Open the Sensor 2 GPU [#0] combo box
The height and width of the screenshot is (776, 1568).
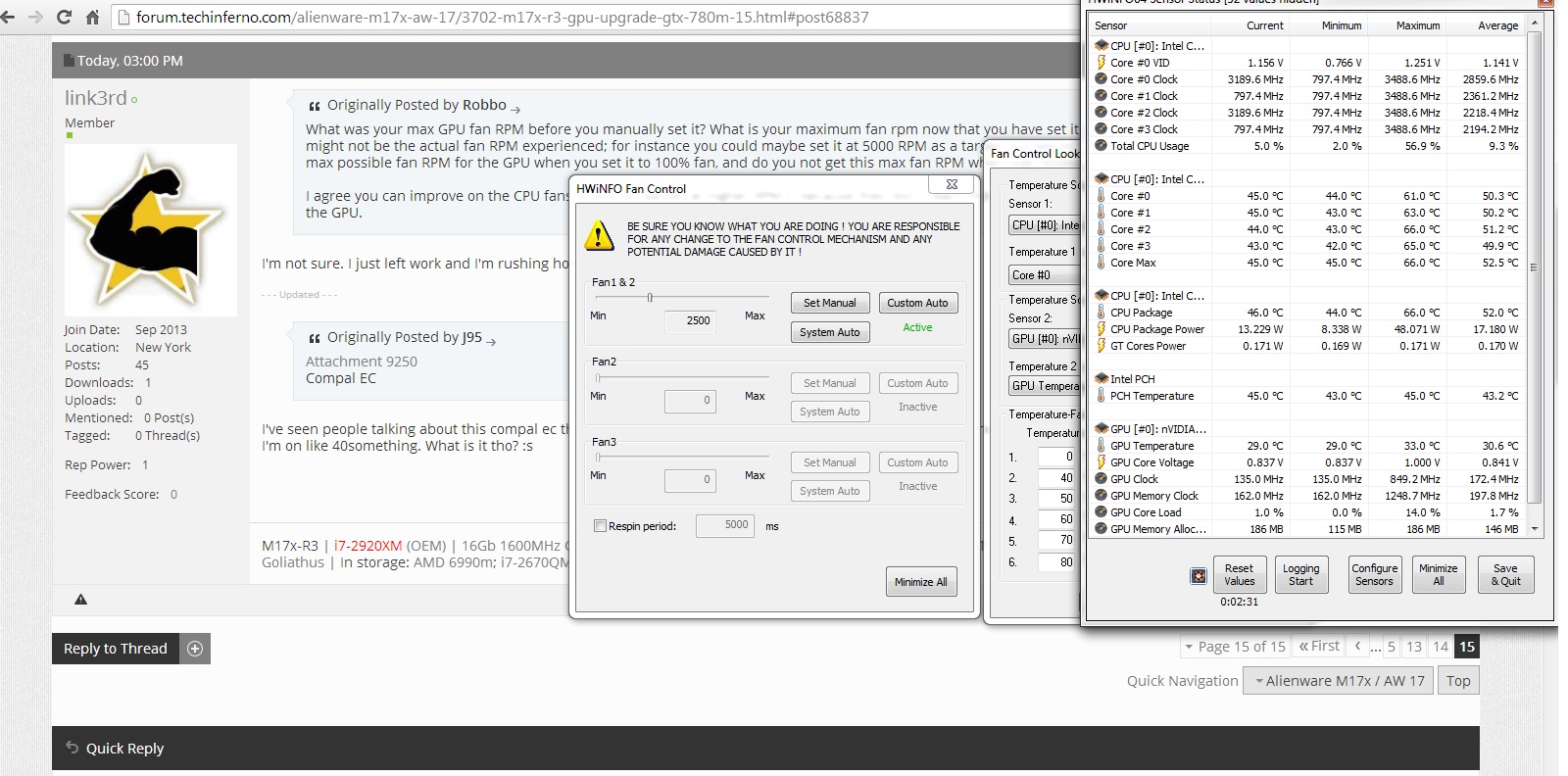tap(1045, 339)
